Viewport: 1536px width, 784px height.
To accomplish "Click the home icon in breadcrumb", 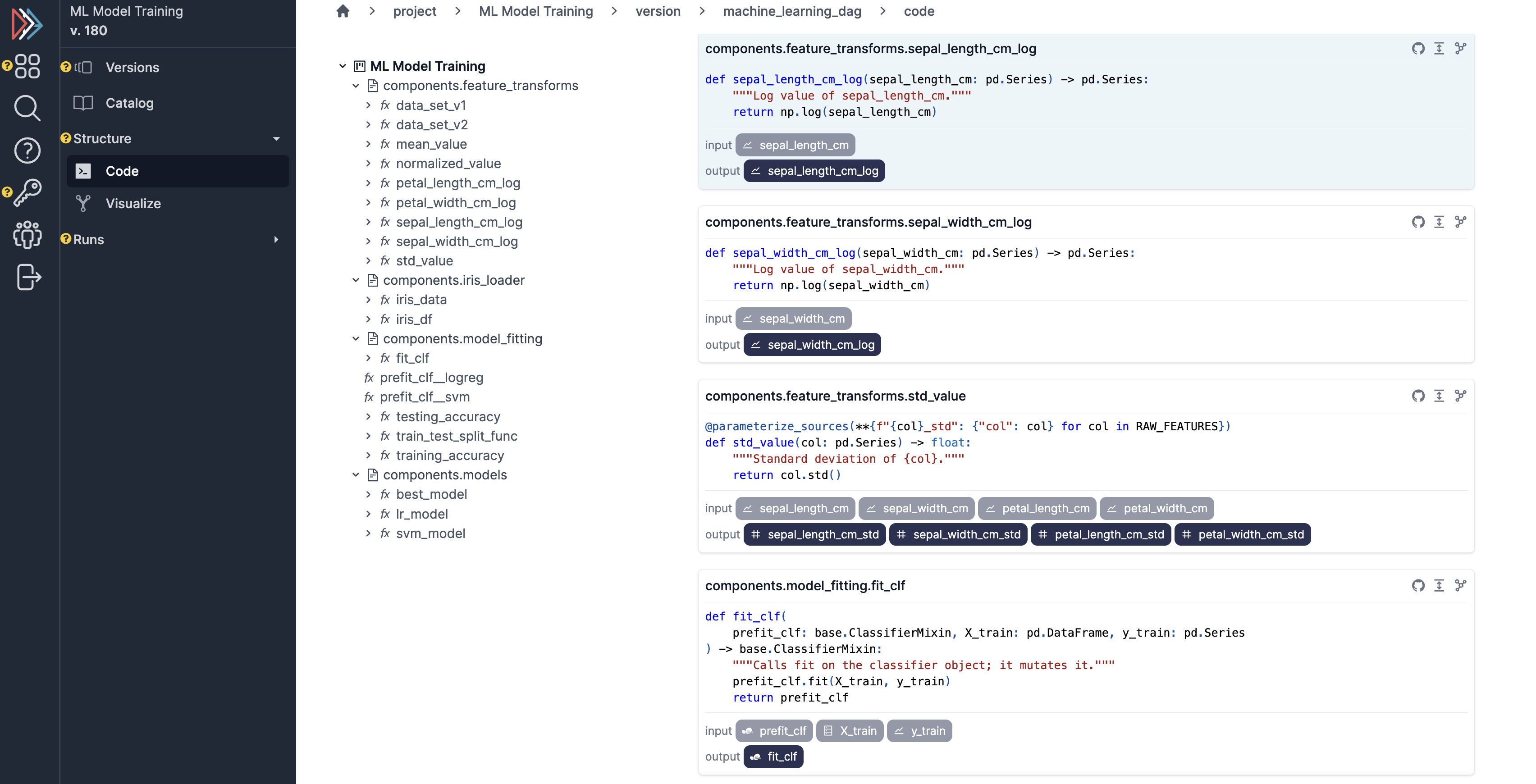I will point(342,11).
